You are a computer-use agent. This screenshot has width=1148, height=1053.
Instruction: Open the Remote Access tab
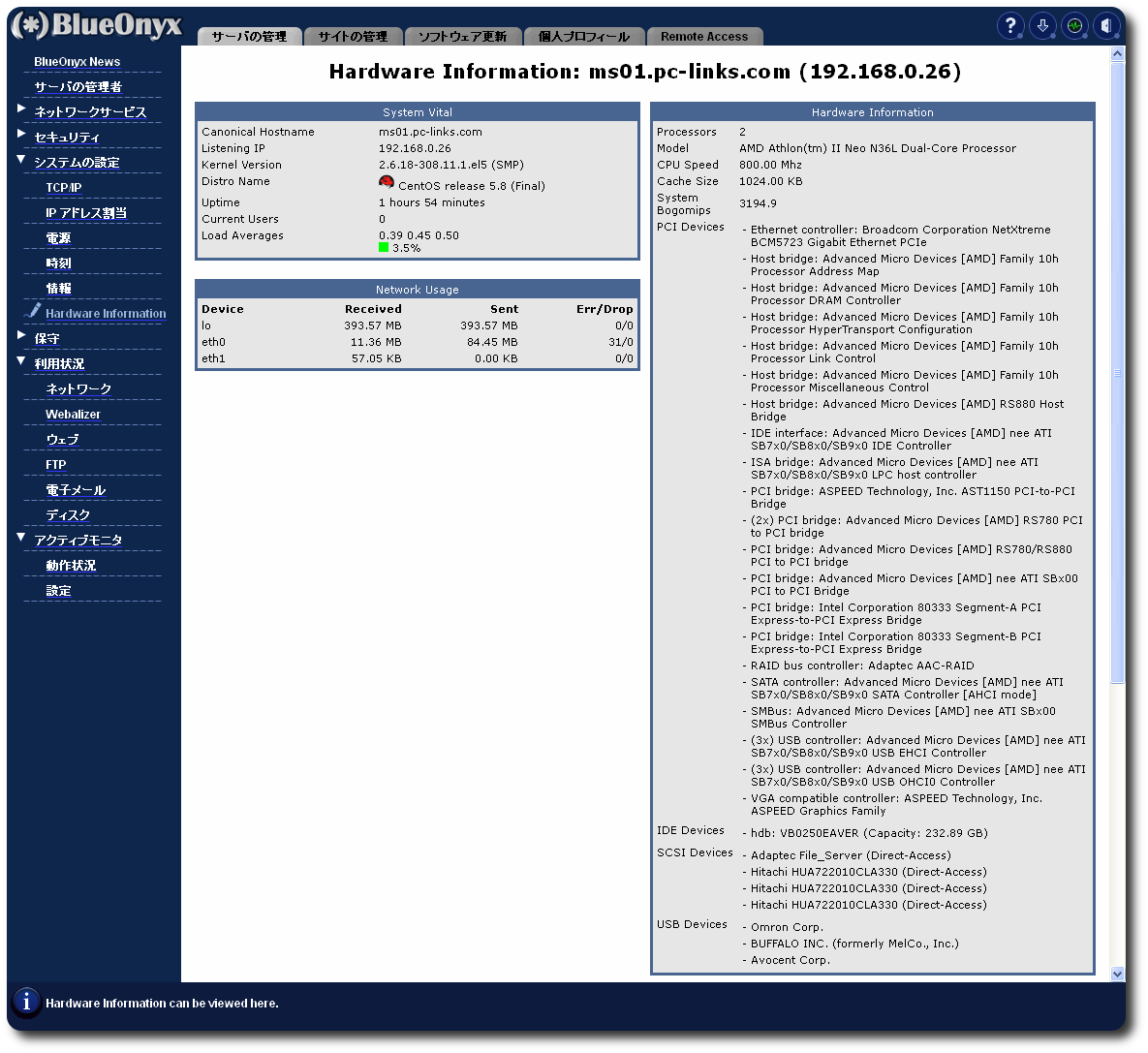pos(704,37)
